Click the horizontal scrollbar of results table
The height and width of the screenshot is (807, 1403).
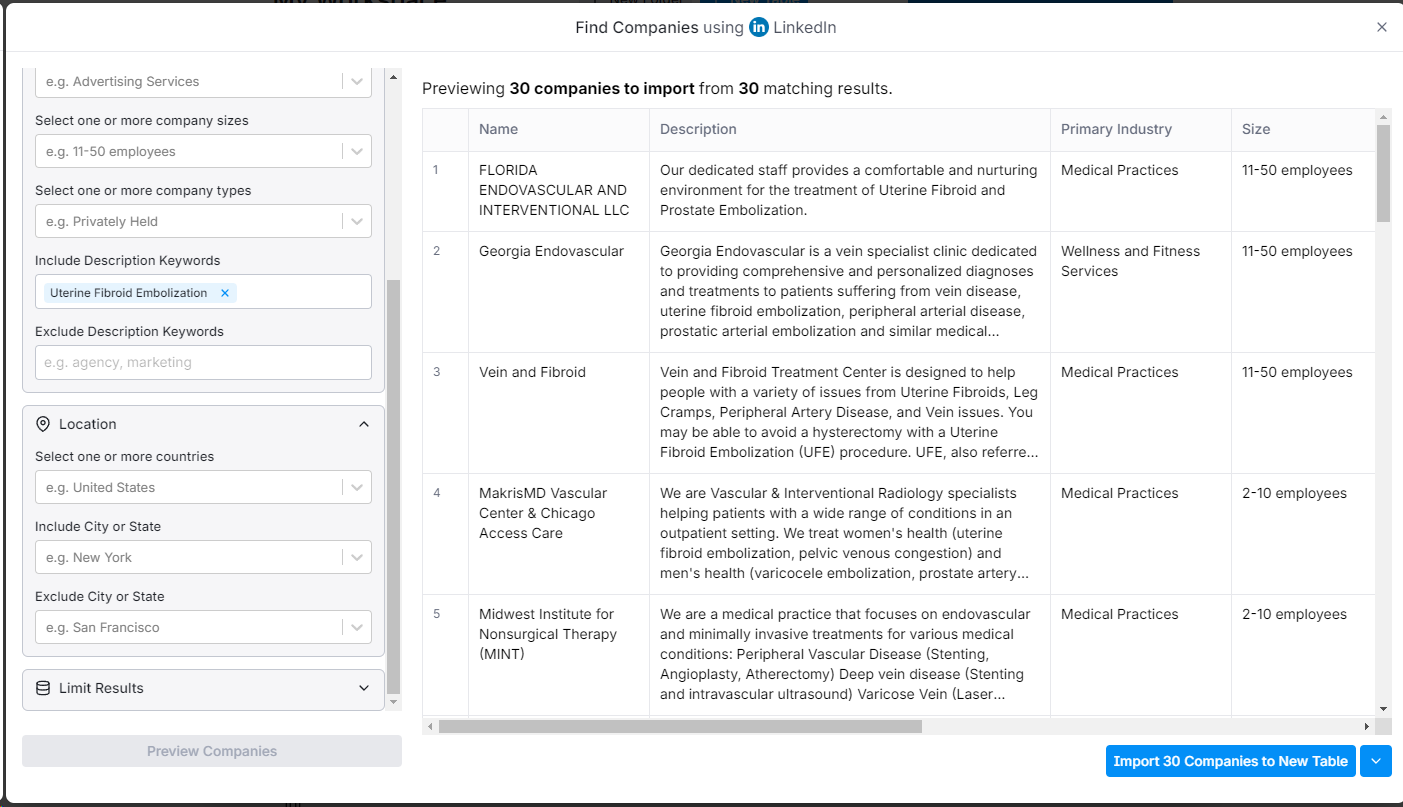click(x=680, y=726)
